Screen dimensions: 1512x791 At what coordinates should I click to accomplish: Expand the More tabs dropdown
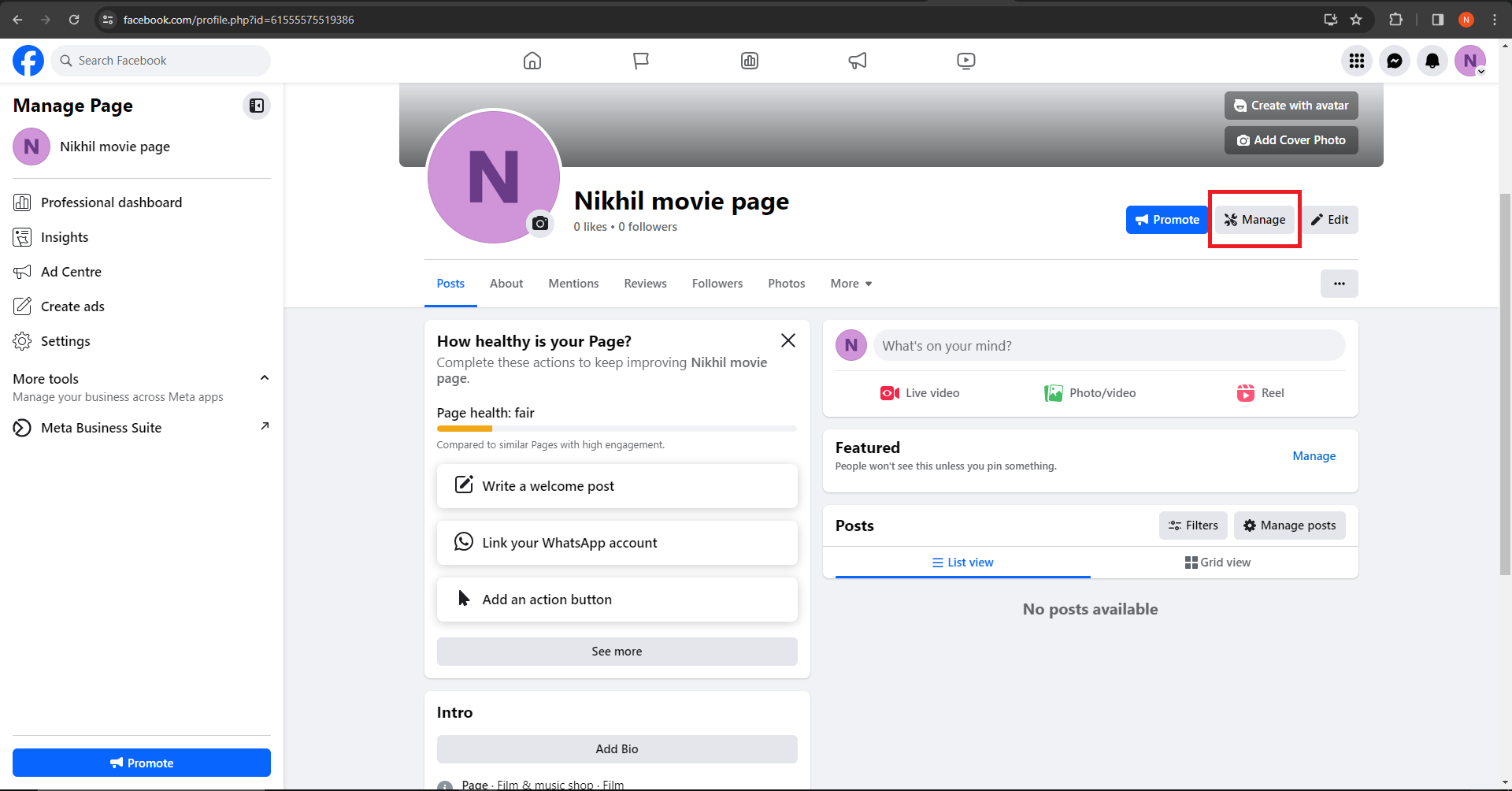coord(851,284)
